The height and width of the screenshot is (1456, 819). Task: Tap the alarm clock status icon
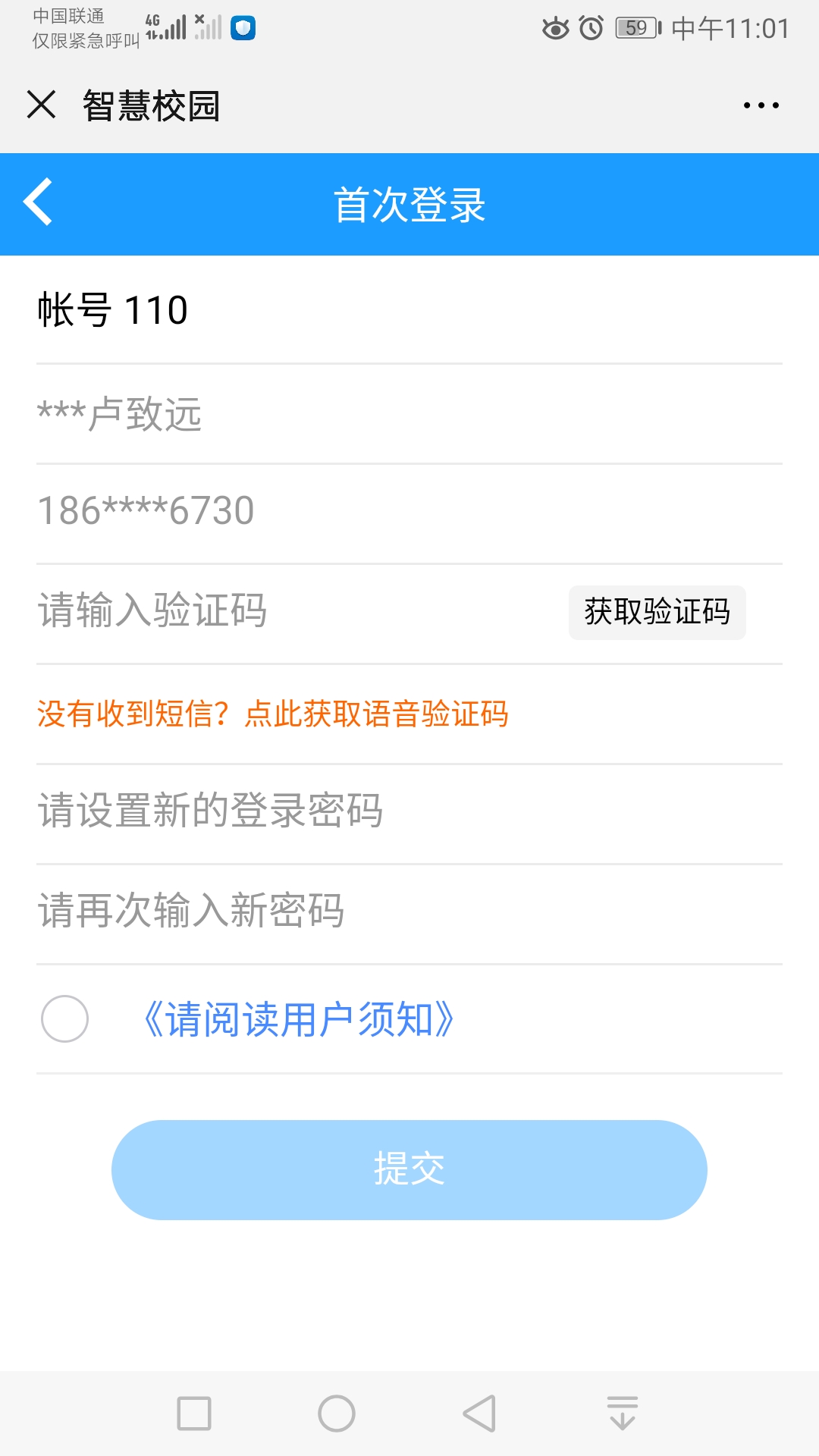[x=591, y=28]
